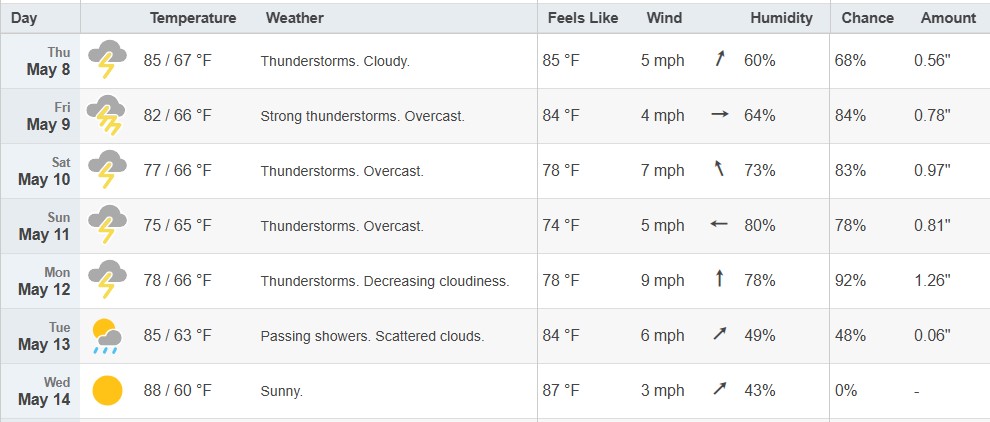Select the Chance column header

point(868,18)
